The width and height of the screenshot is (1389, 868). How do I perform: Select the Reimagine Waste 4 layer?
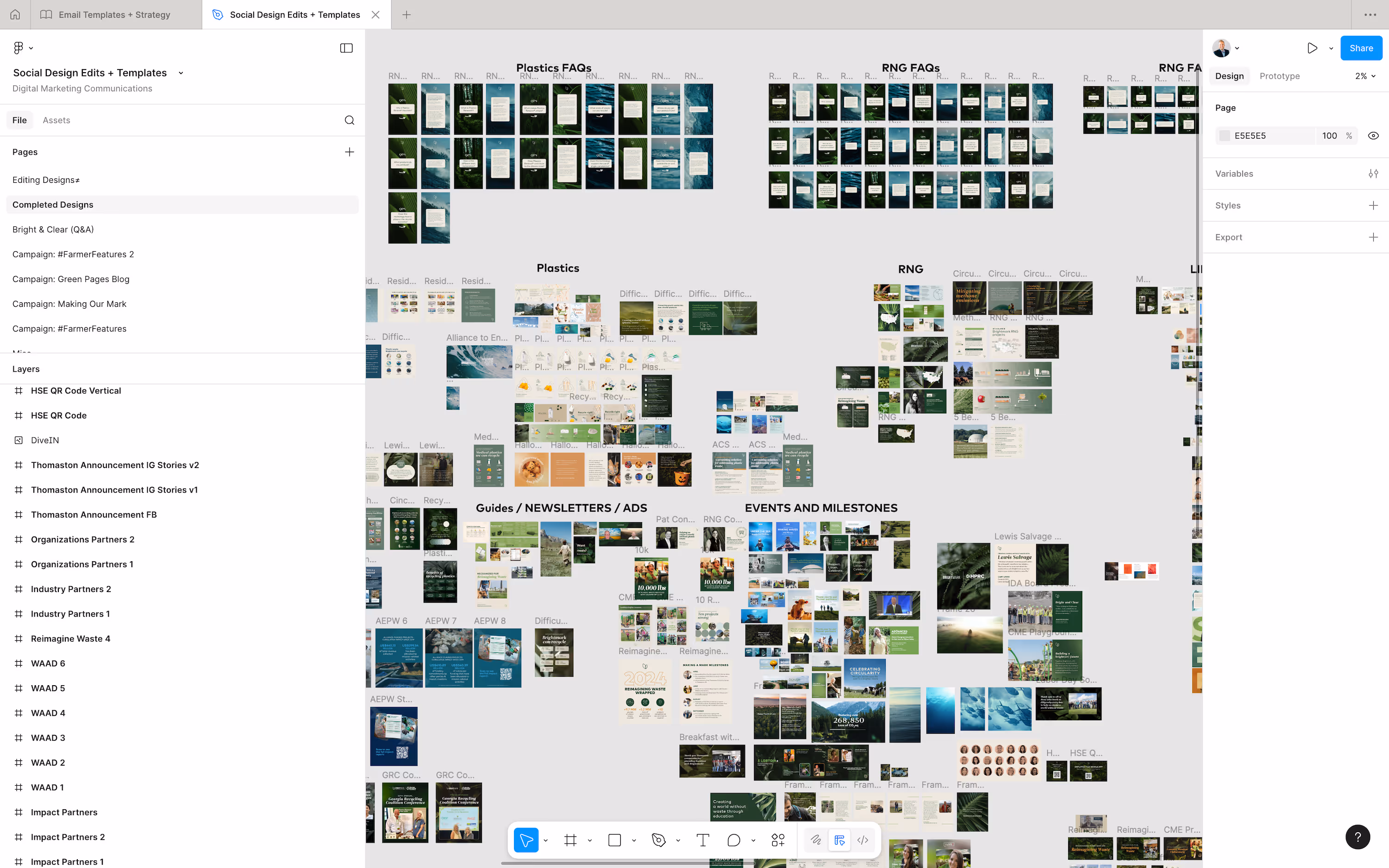tap(182, 638)
